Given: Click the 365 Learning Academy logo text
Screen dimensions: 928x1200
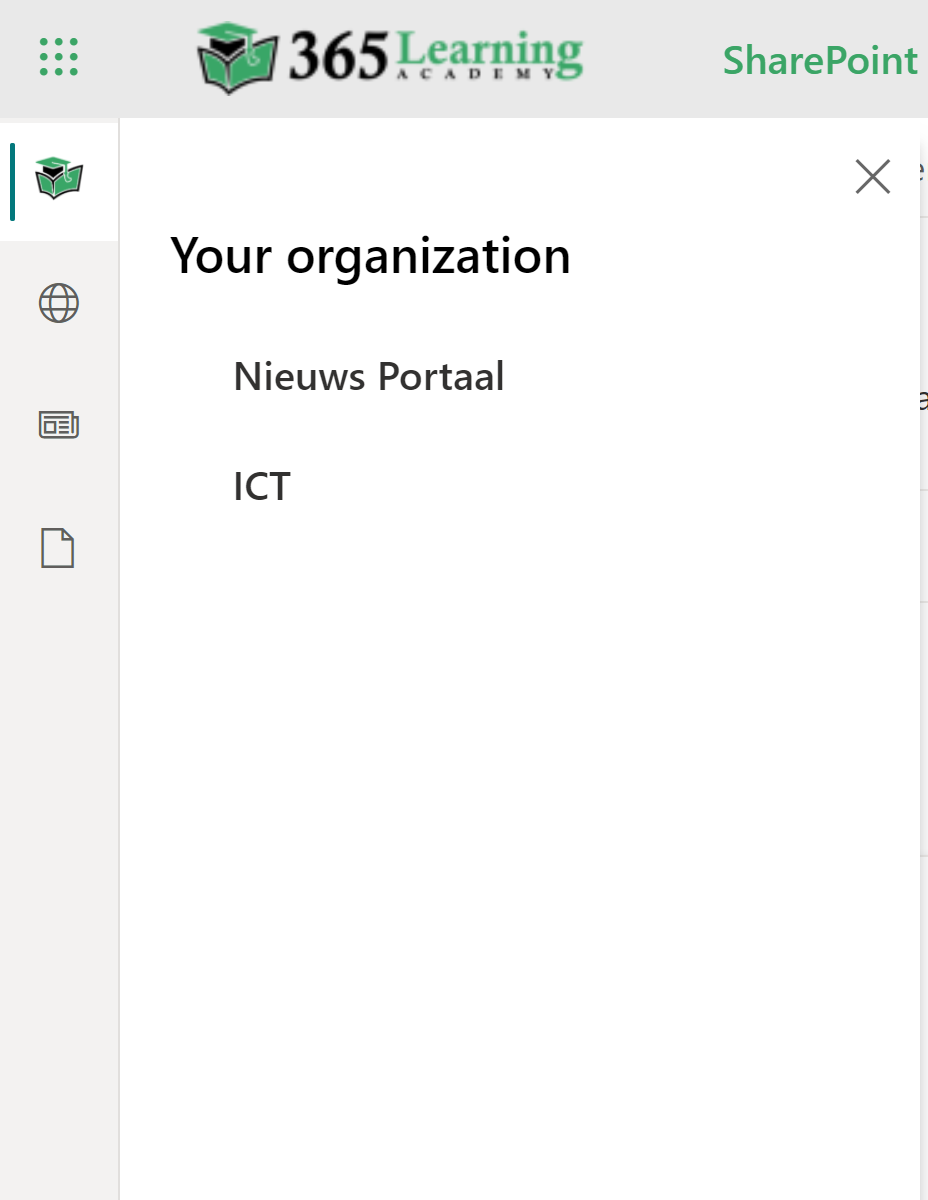Looking at the screenshot, I should (390, 57).
